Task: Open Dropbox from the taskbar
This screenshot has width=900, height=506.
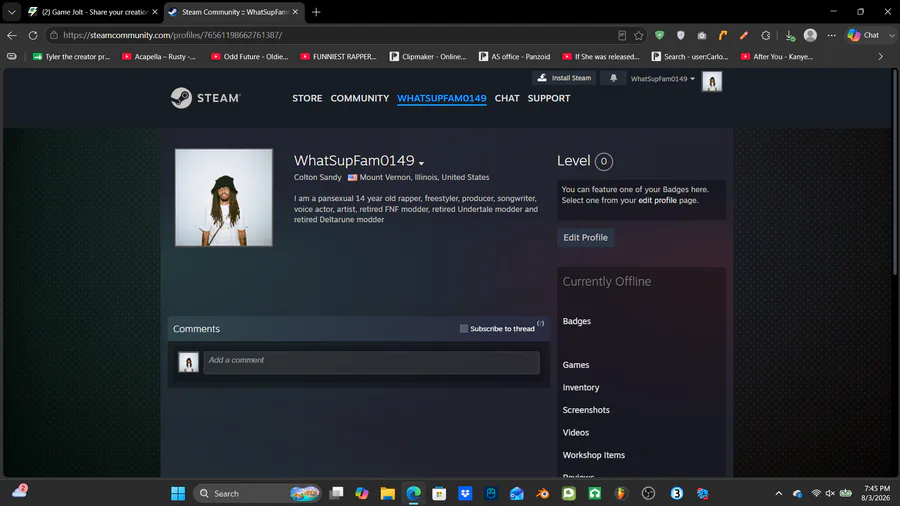Action: [465, 493]
